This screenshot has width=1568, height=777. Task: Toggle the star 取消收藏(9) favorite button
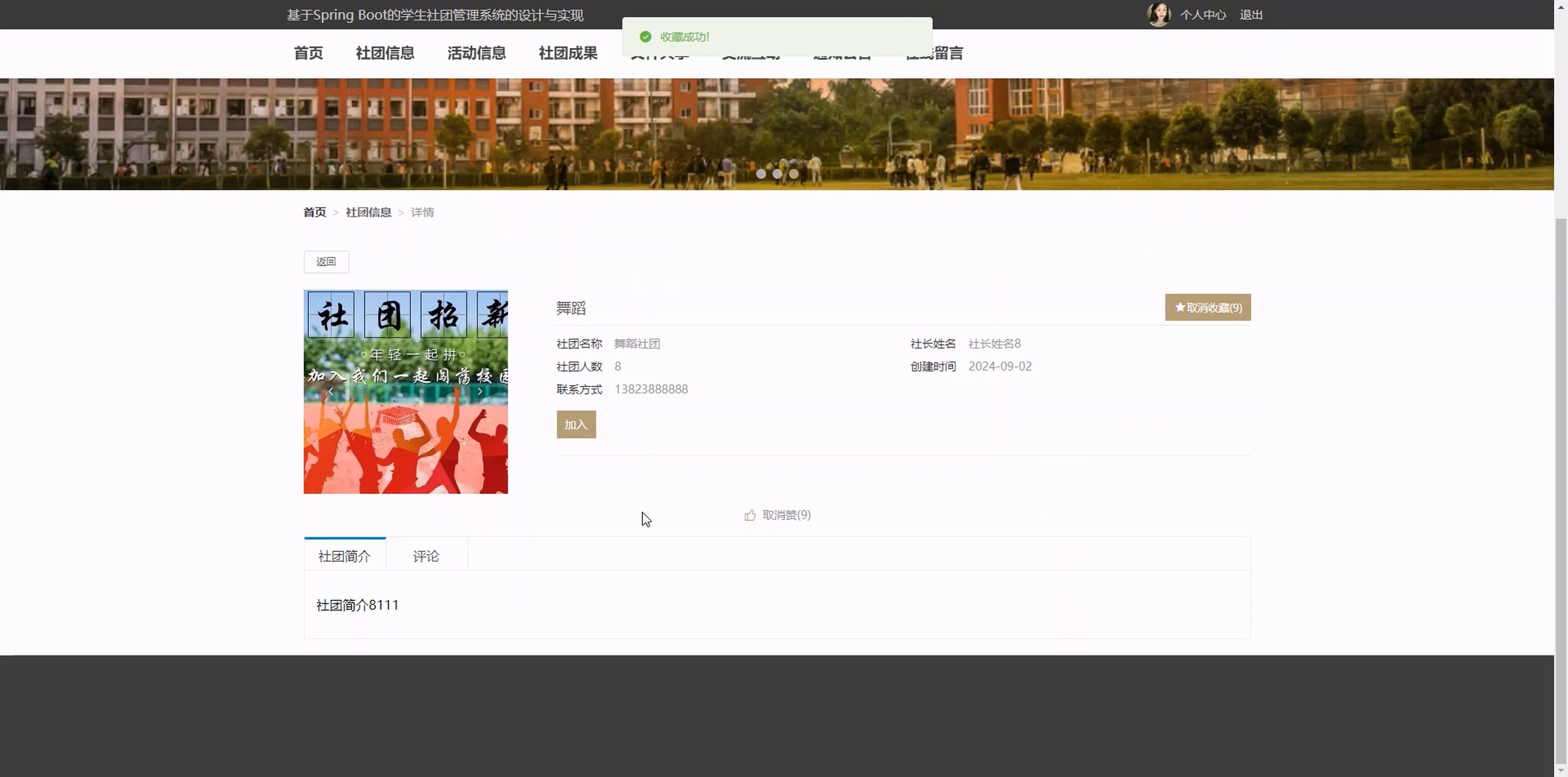tap(1208, 307)
